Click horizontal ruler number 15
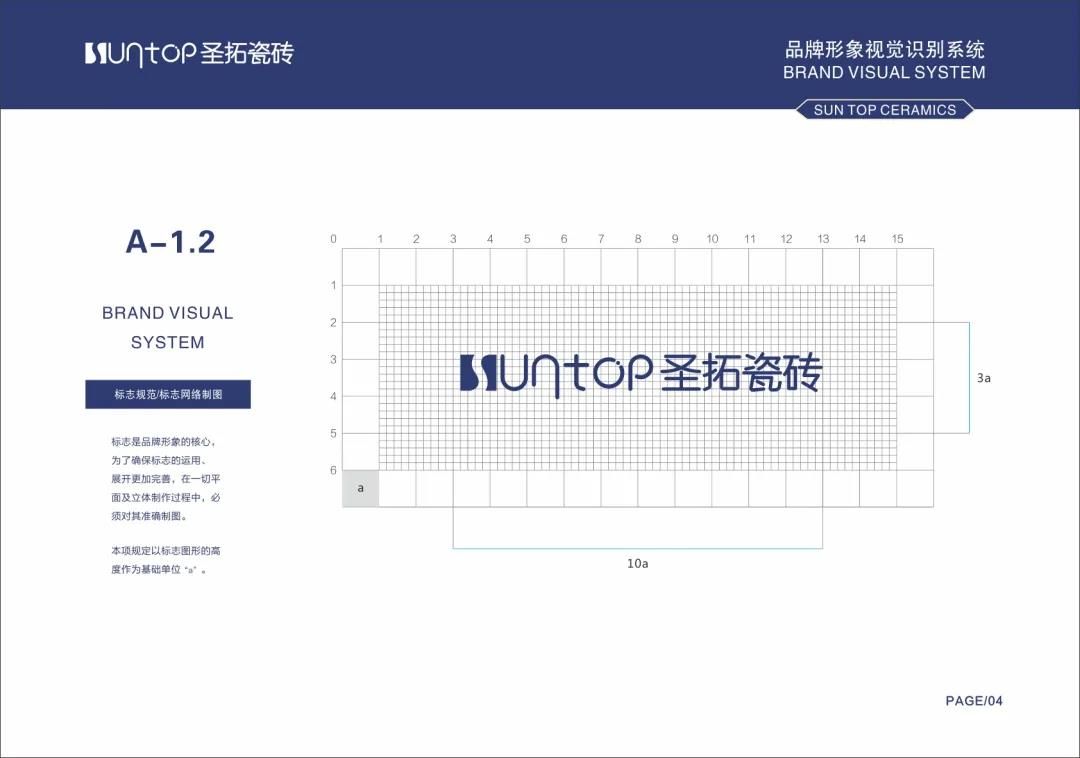This screenshot has width=1080, height=758. 897,239
